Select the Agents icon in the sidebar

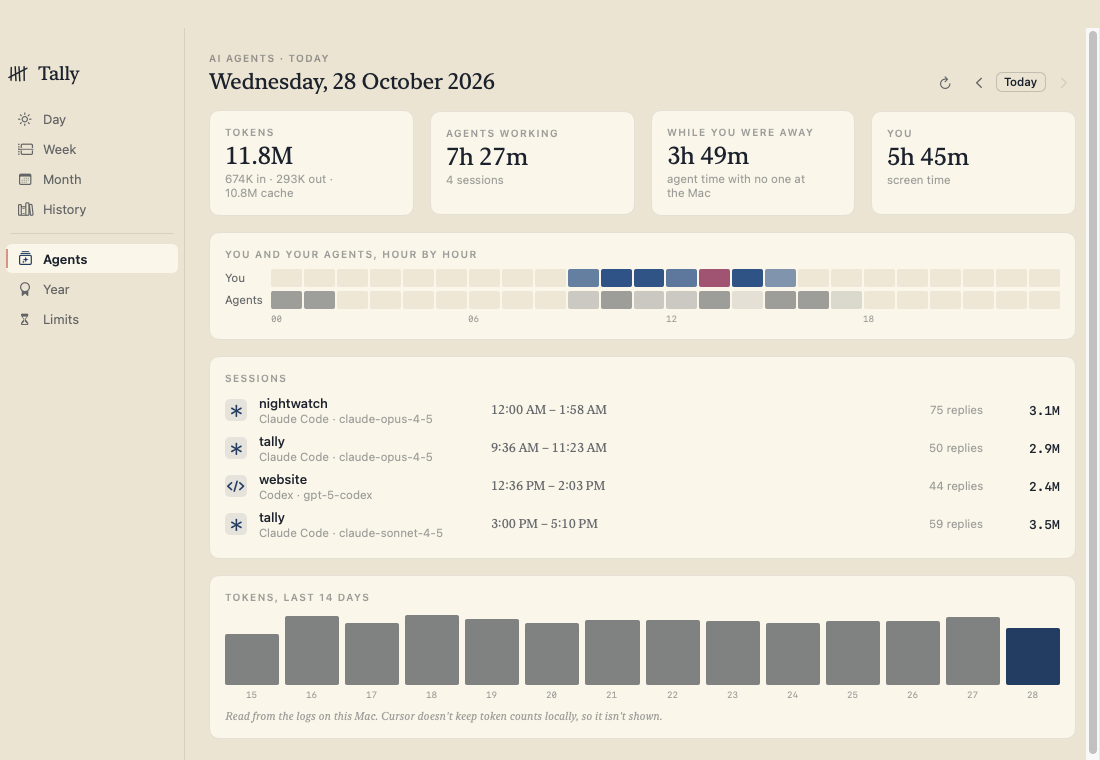pos(25,259)
